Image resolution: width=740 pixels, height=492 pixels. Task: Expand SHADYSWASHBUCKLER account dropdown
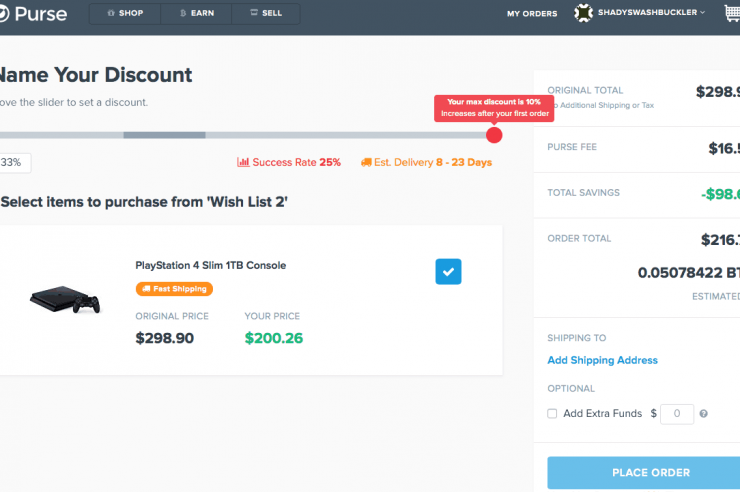pyautogui.click(x=651, y=12)
